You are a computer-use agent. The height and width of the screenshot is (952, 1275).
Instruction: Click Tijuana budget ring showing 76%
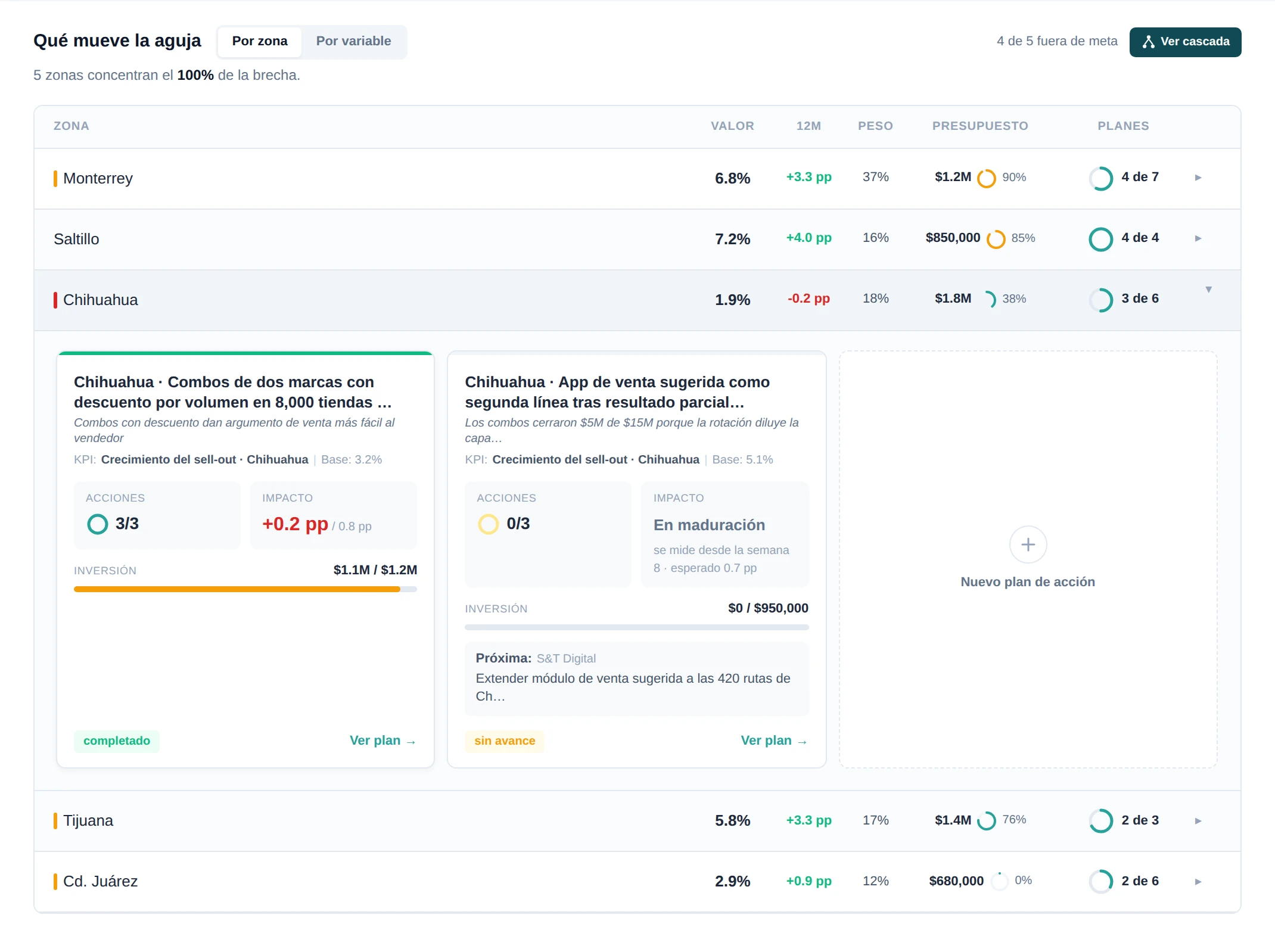pyautogui.click(x=987, y=820)
